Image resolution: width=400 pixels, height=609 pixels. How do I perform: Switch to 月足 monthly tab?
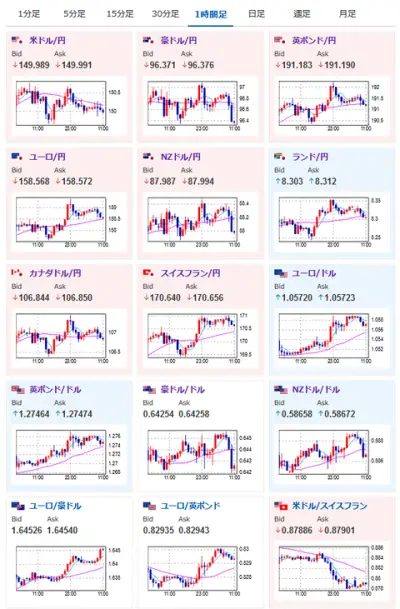click(x=347, y=14)
